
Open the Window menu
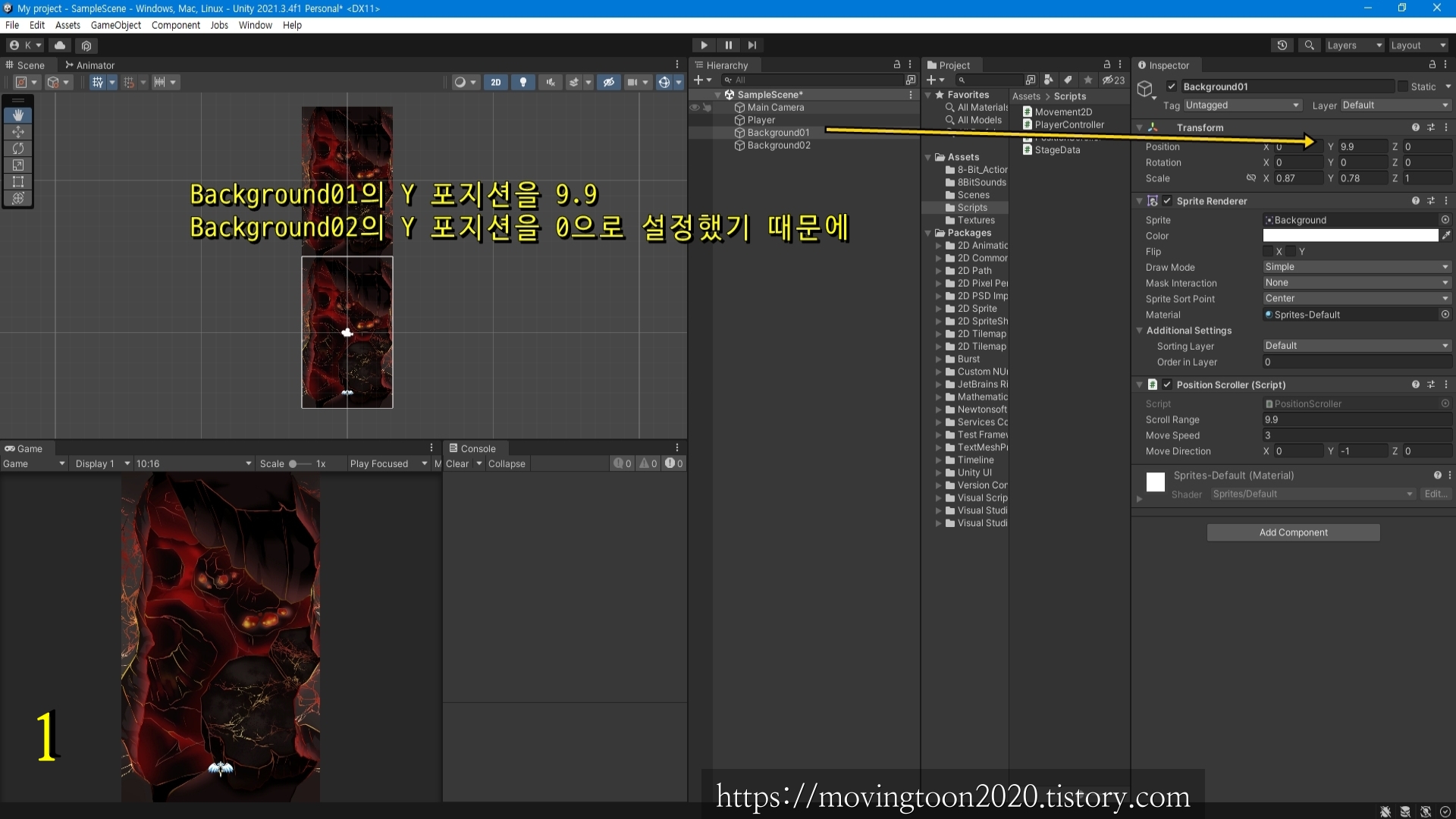point(255,25)
